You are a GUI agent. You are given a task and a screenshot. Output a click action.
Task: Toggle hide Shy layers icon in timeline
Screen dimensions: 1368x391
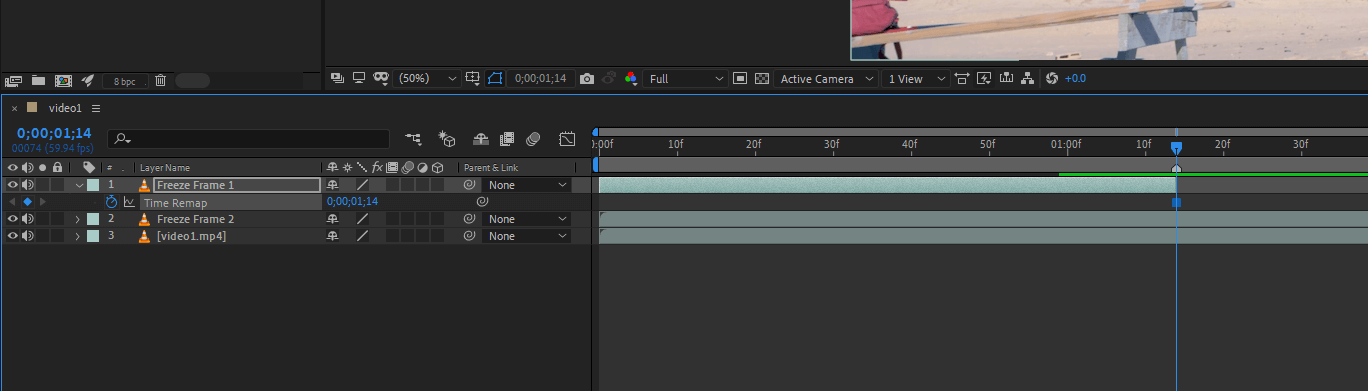tap(480, 139)
